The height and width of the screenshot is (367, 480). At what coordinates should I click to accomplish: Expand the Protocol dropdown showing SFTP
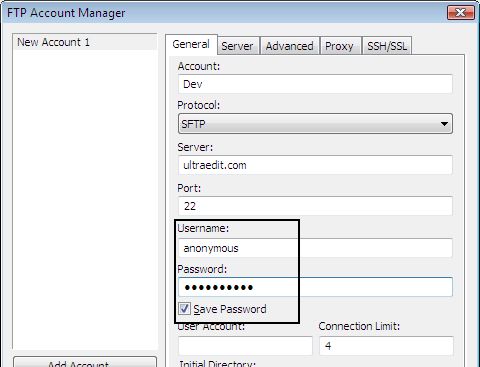pyautogui.click(x=315, y=124)
